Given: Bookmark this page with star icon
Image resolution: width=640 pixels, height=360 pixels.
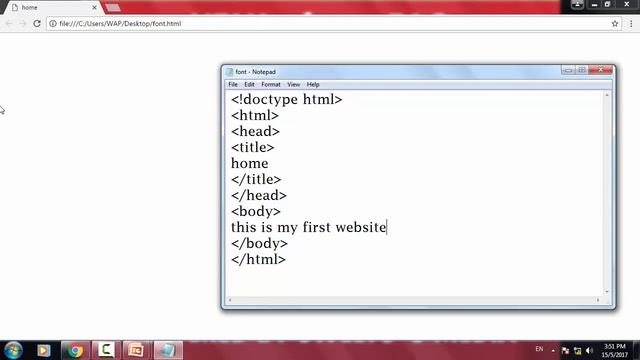Looking at the screenshot, I should pyautogui.click(x=615, y=24).
